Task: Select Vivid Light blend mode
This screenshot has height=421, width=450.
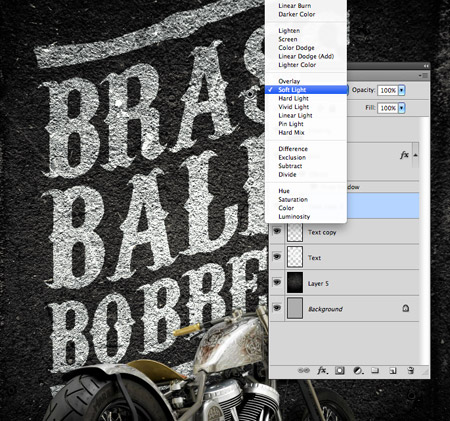Action: tap(294, 107)
